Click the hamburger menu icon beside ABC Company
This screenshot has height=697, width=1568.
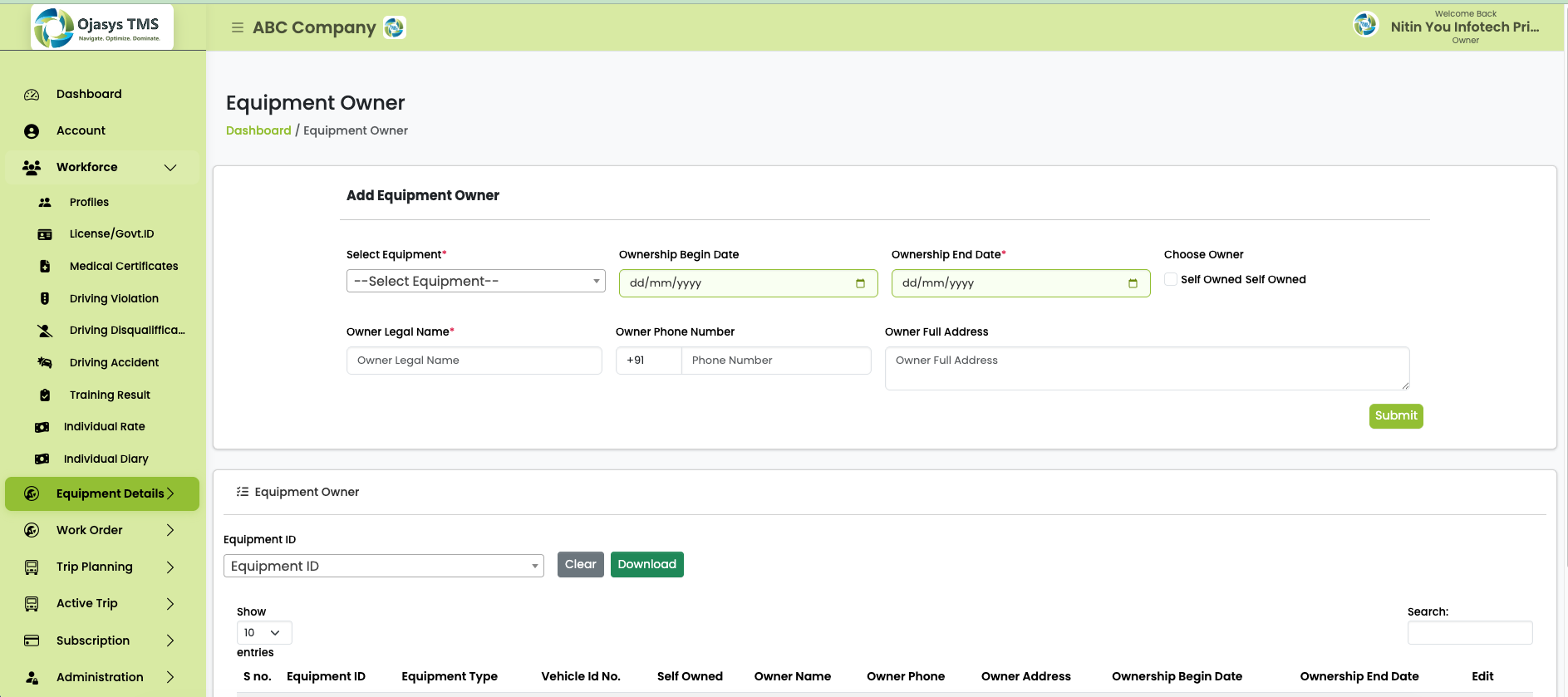point(238,27)
